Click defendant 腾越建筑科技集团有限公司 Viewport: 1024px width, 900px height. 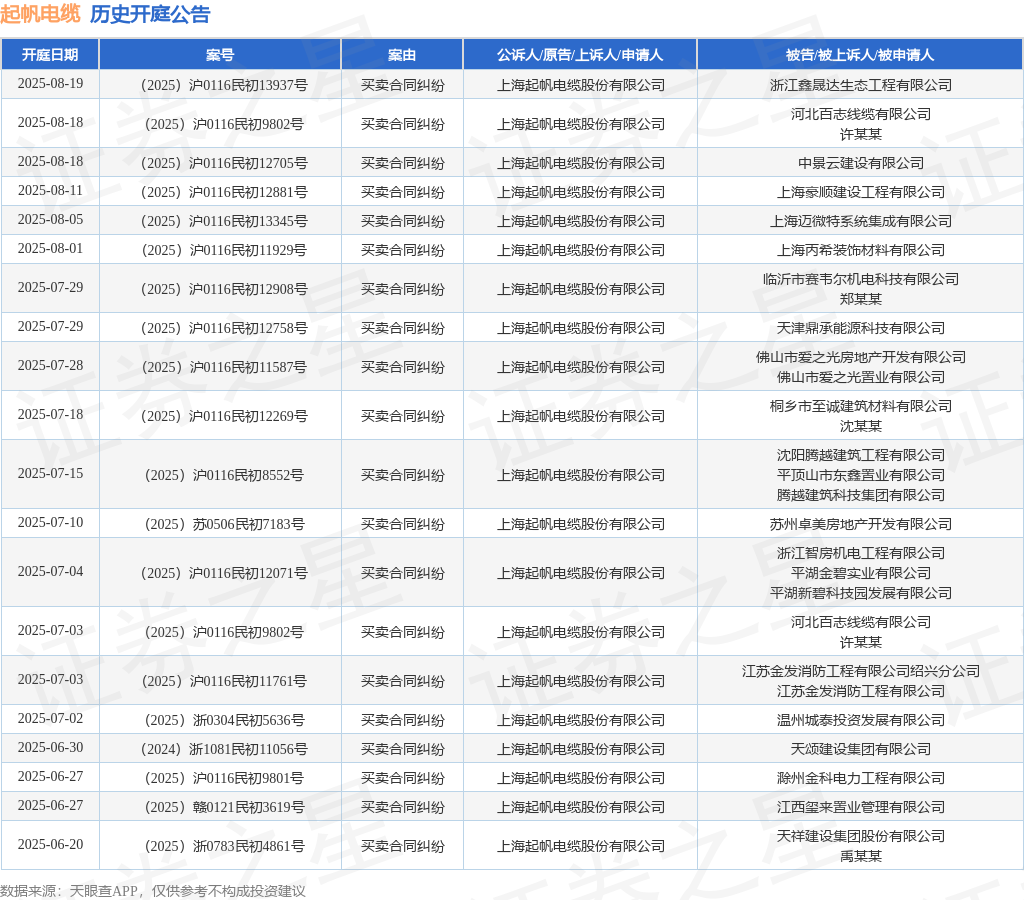[861, 495]
